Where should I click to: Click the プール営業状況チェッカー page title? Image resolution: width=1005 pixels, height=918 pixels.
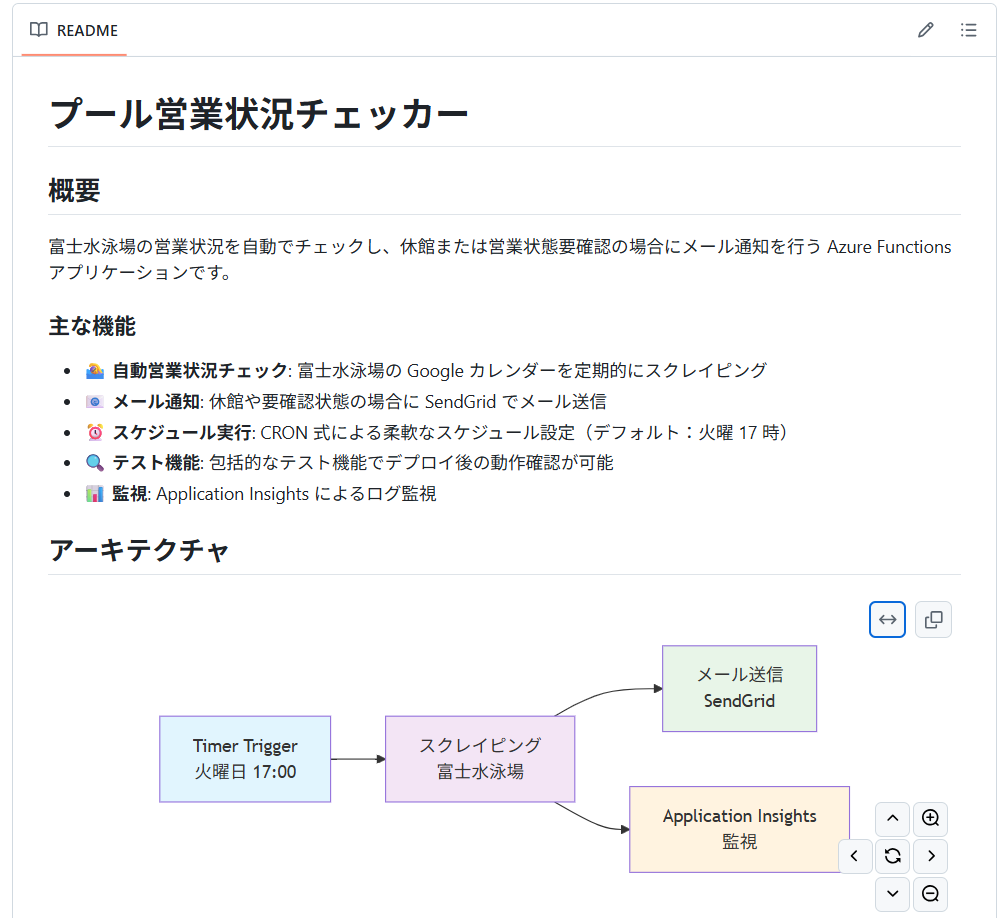[260, 114]
